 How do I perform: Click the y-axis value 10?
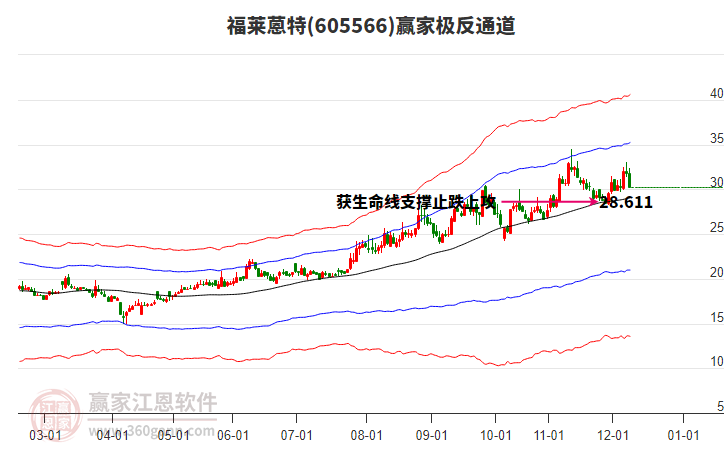click(717, 362)
